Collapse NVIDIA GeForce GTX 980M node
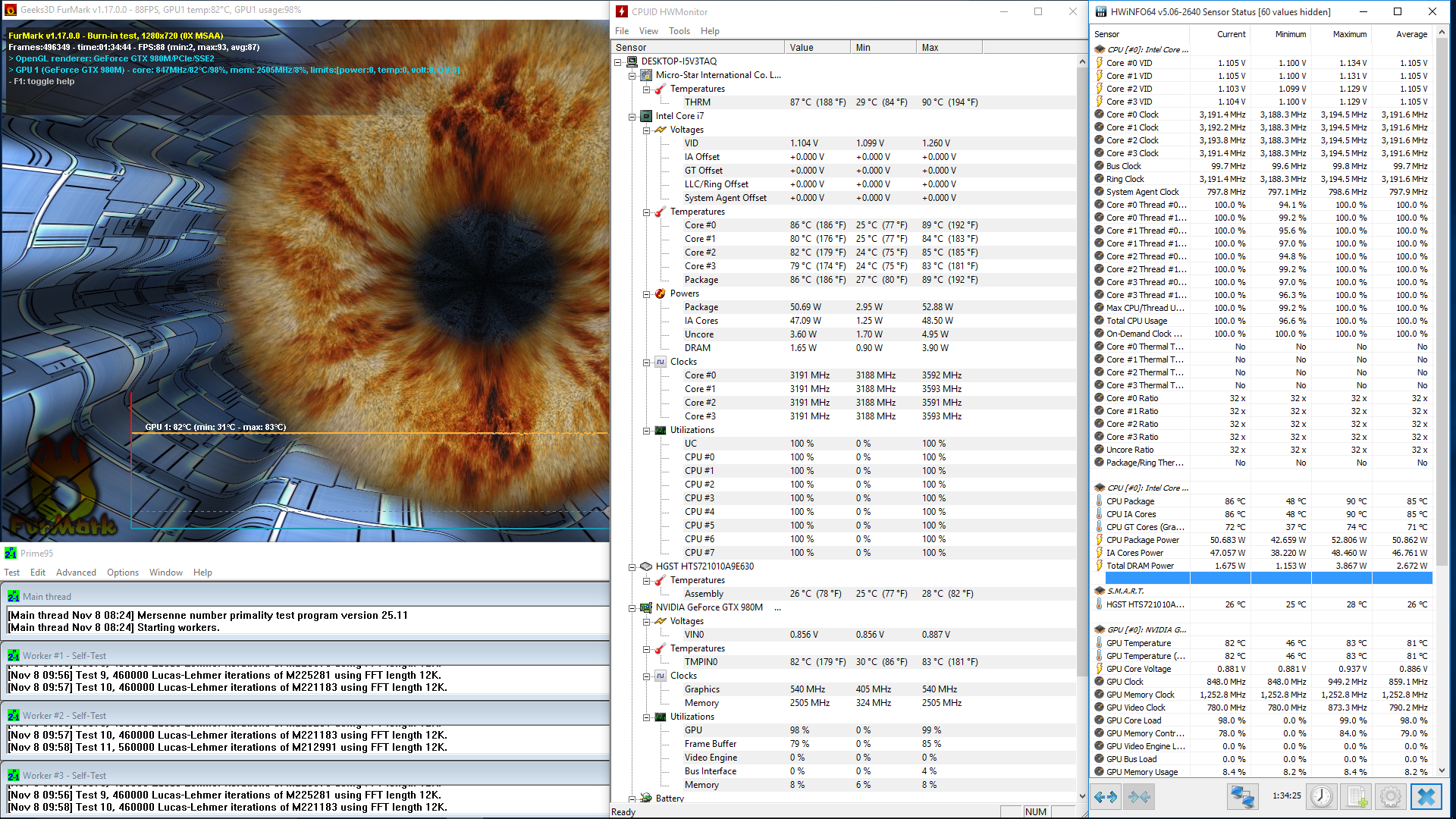Image resolution: width=1456 pixels, height=819 pixels. click(x=632, y=608)
